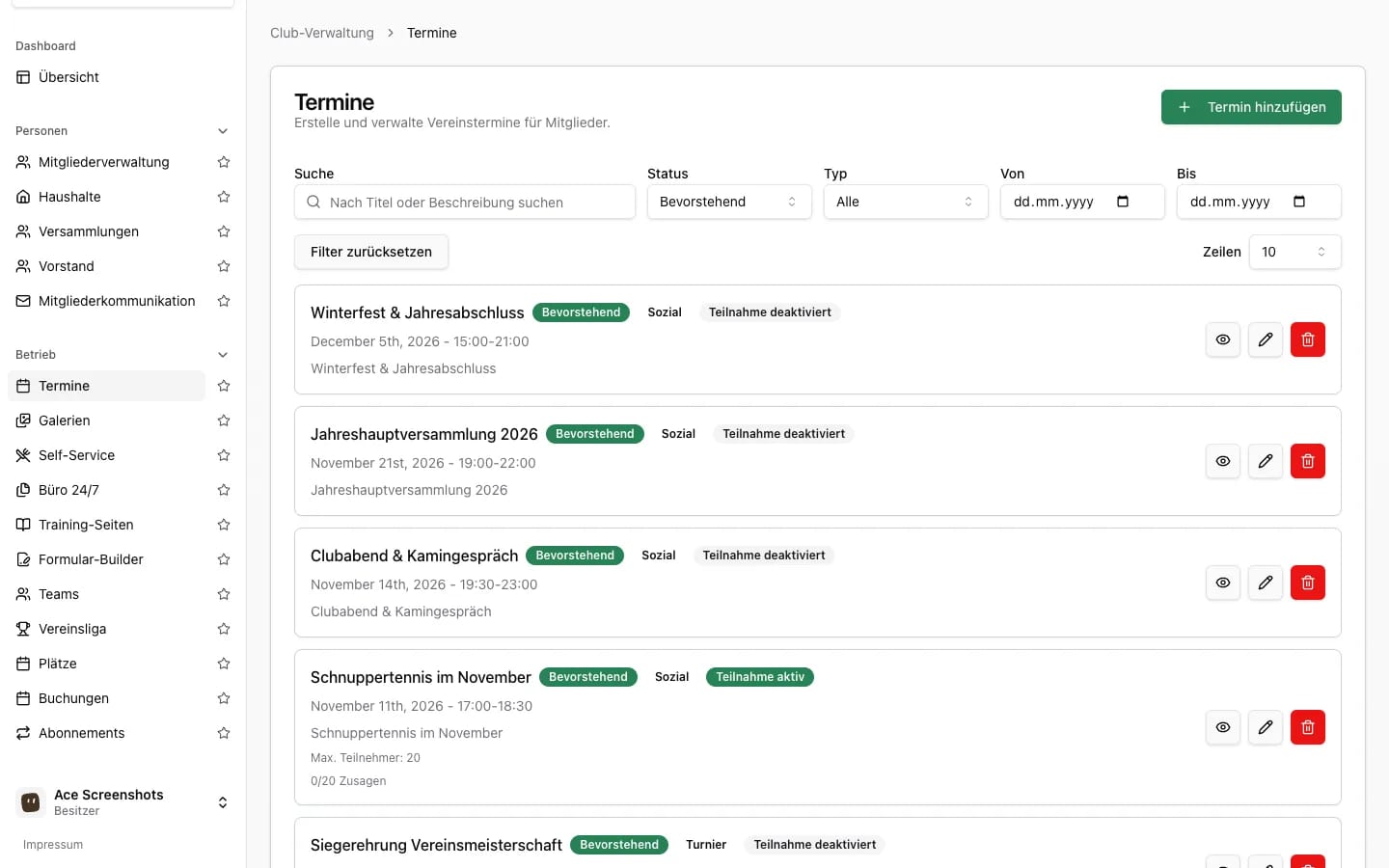Edit the Jahreshauptversammlung 2026 event
Viewport: 1389px width, 868px height.
point(1266,461)
